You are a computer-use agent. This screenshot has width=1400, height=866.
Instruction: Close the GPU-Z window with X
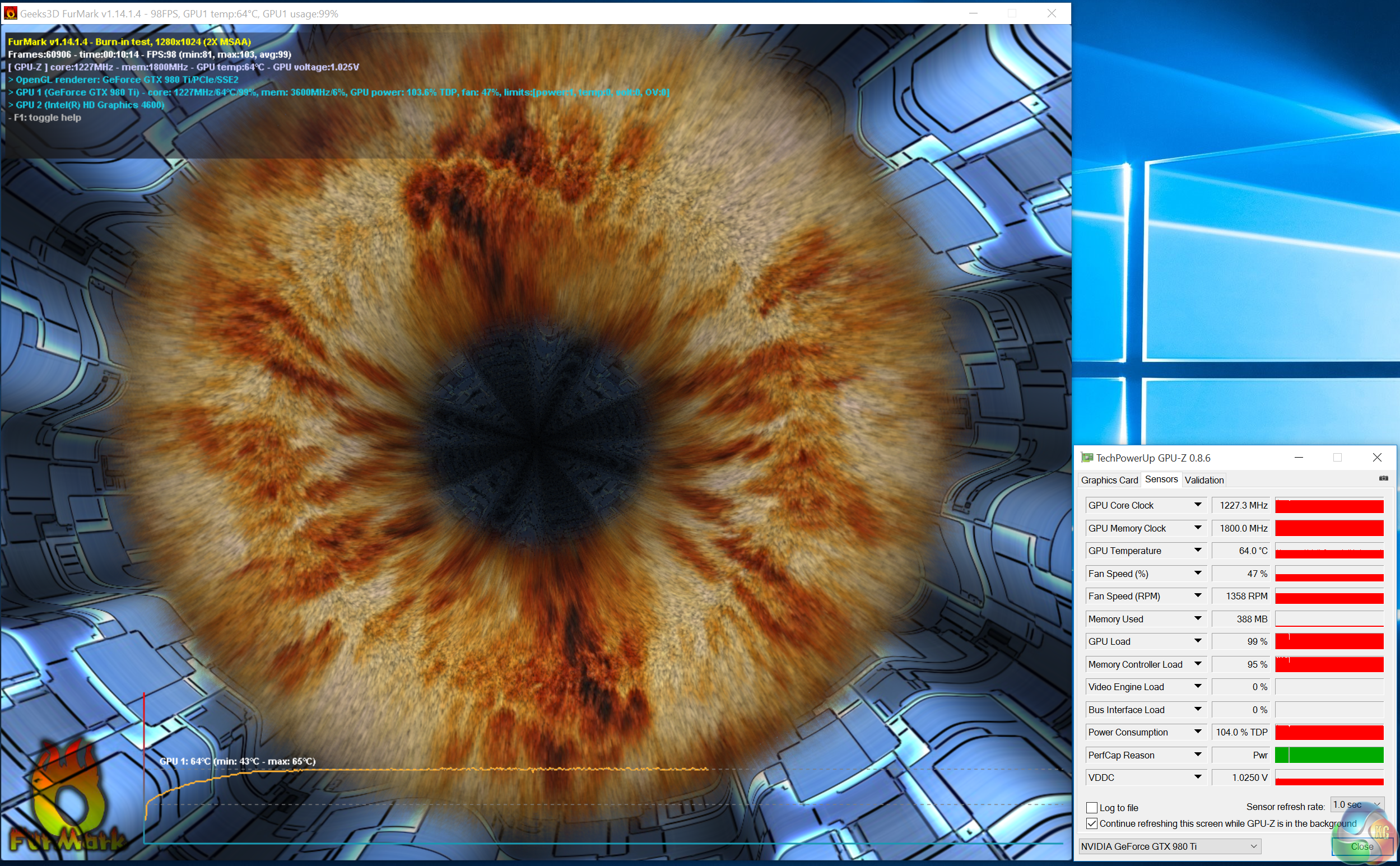pos(1377,458)
